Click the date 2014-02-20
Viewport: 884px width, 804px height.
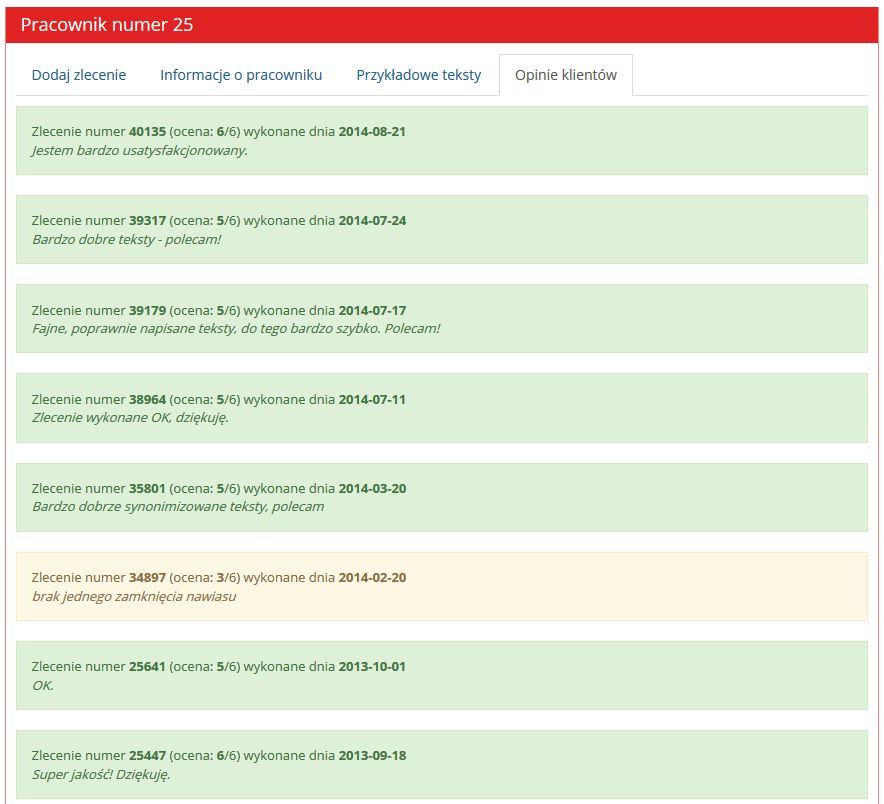click(x=372, y=577)
